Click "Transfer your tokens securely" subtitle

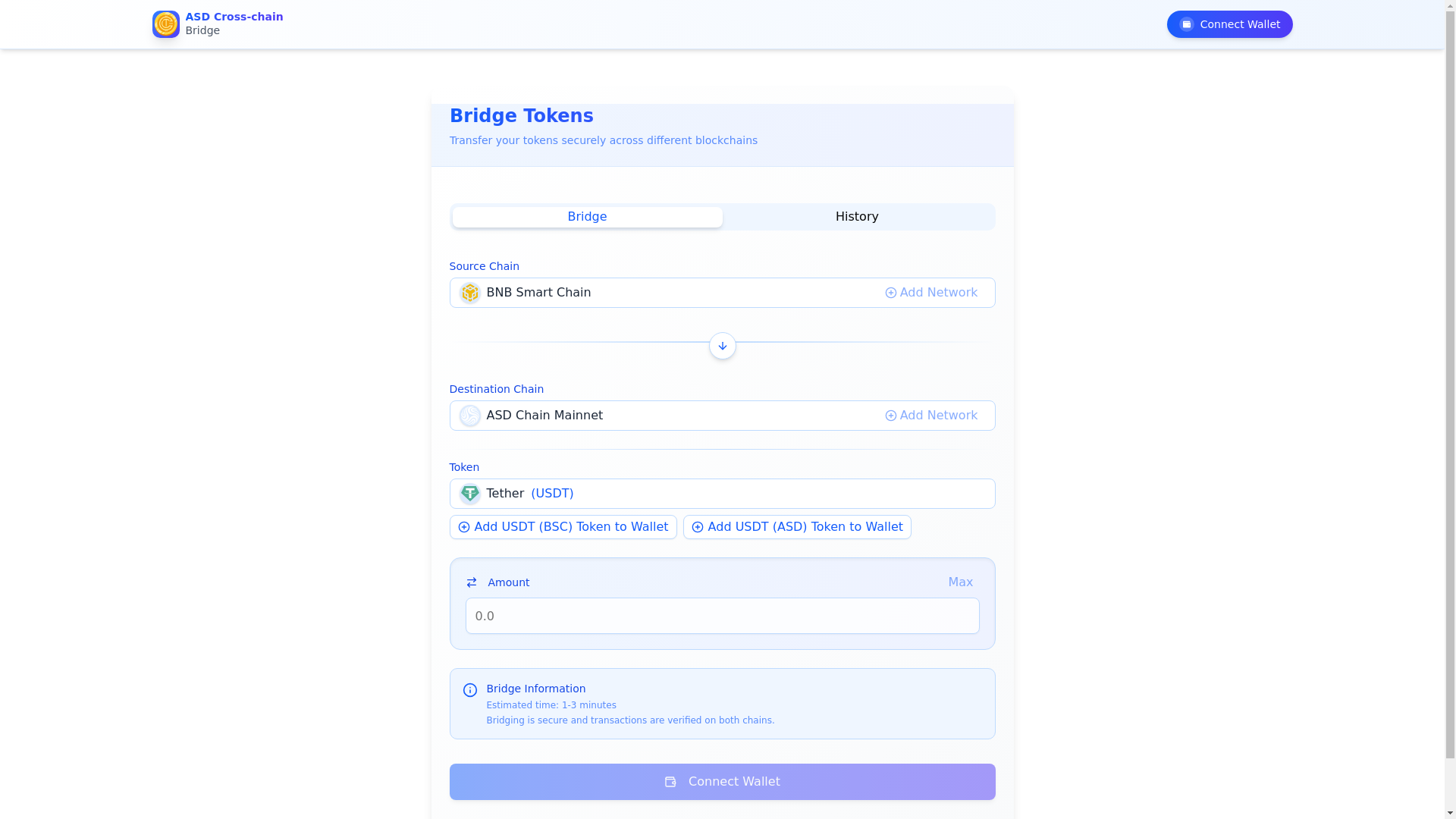[x=604, y=140]
